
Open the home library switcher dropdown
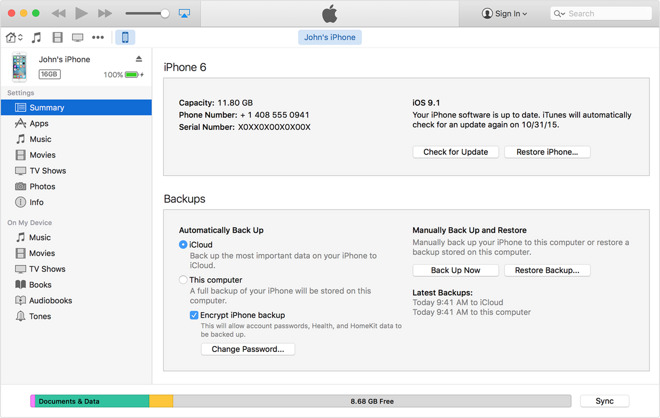14,37
